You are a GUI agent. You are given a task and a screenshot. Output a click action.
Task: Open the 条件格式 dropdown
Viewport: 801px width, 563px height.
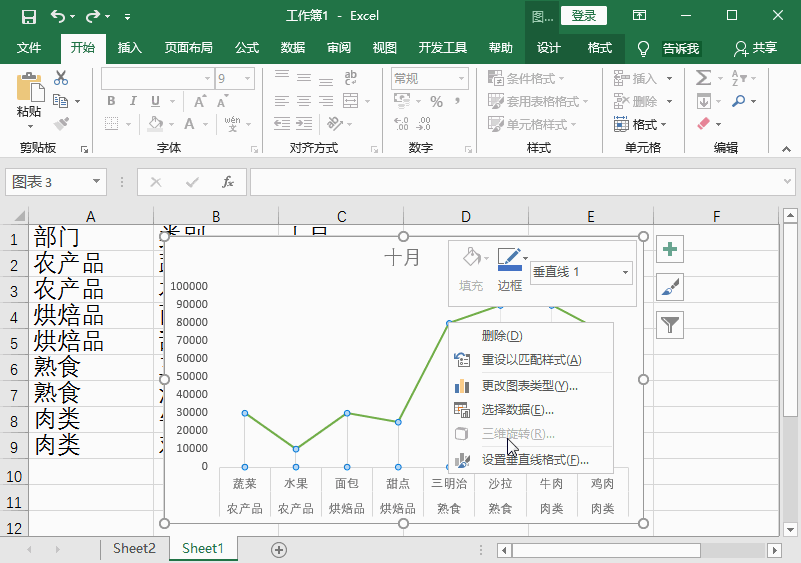tap(527, 78)
